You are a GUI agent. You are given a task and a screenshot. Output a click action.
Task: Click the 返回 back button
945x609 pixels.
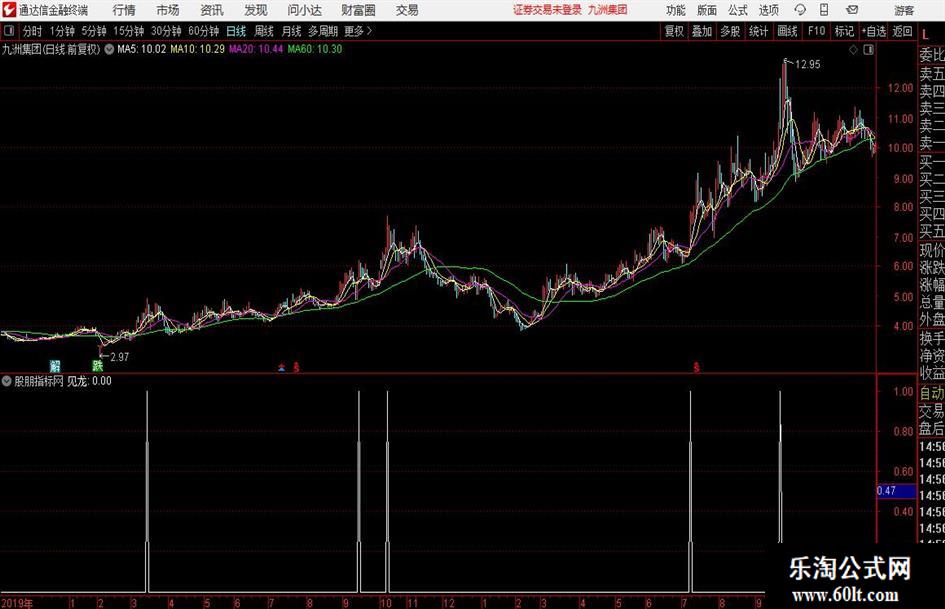(x=902, y=31)
